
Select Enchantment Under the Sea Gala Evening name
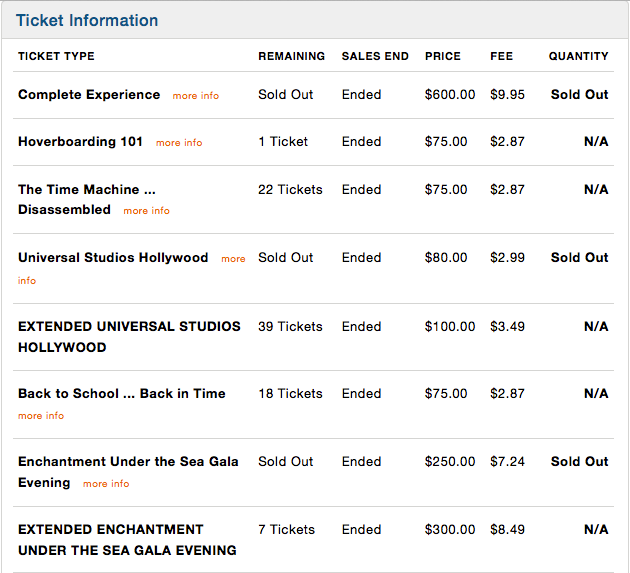coord(128,472)
